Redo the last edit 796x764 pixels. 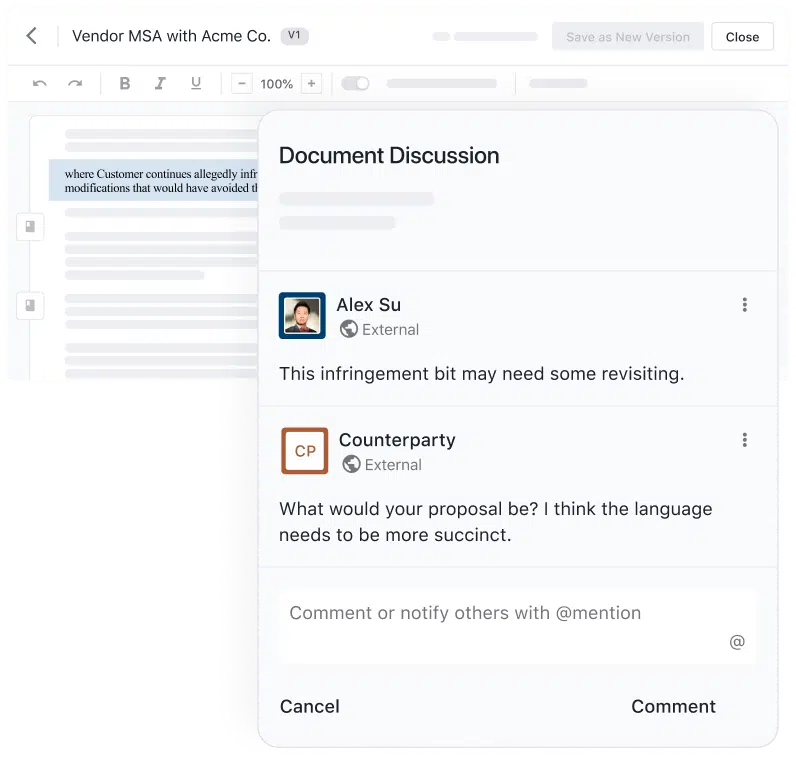pos(75,84)
